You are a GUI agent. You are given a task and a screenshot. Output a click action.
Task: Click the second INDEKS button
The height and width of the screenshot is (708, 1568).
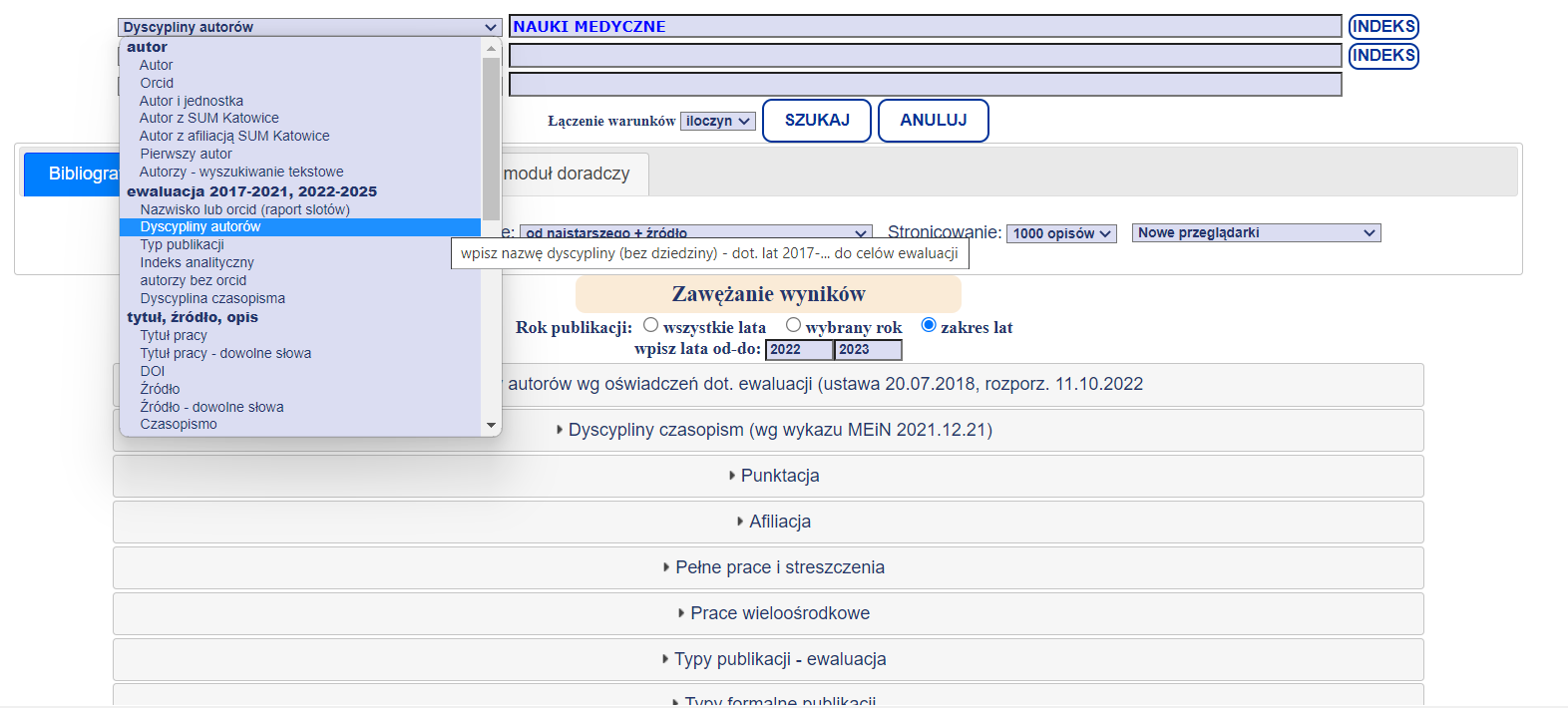coord(1382,56)
